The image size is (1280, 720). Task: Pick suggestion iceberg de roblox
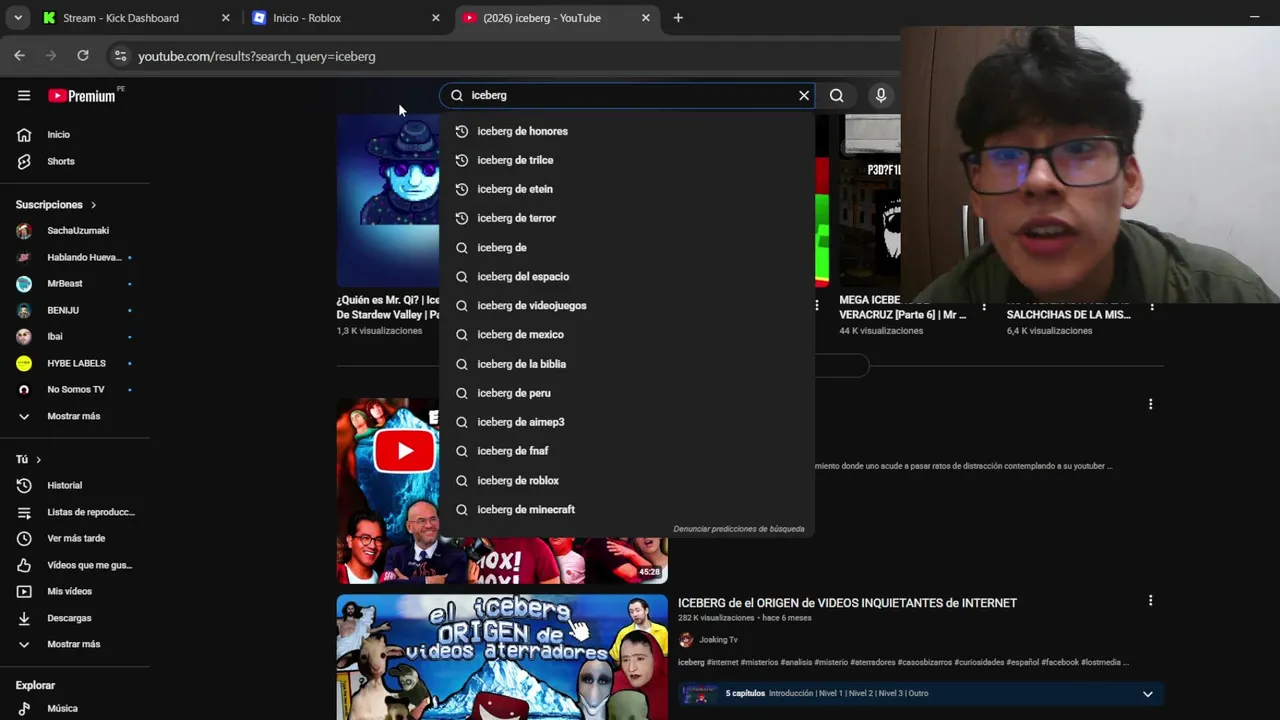[x=627, y=481]
